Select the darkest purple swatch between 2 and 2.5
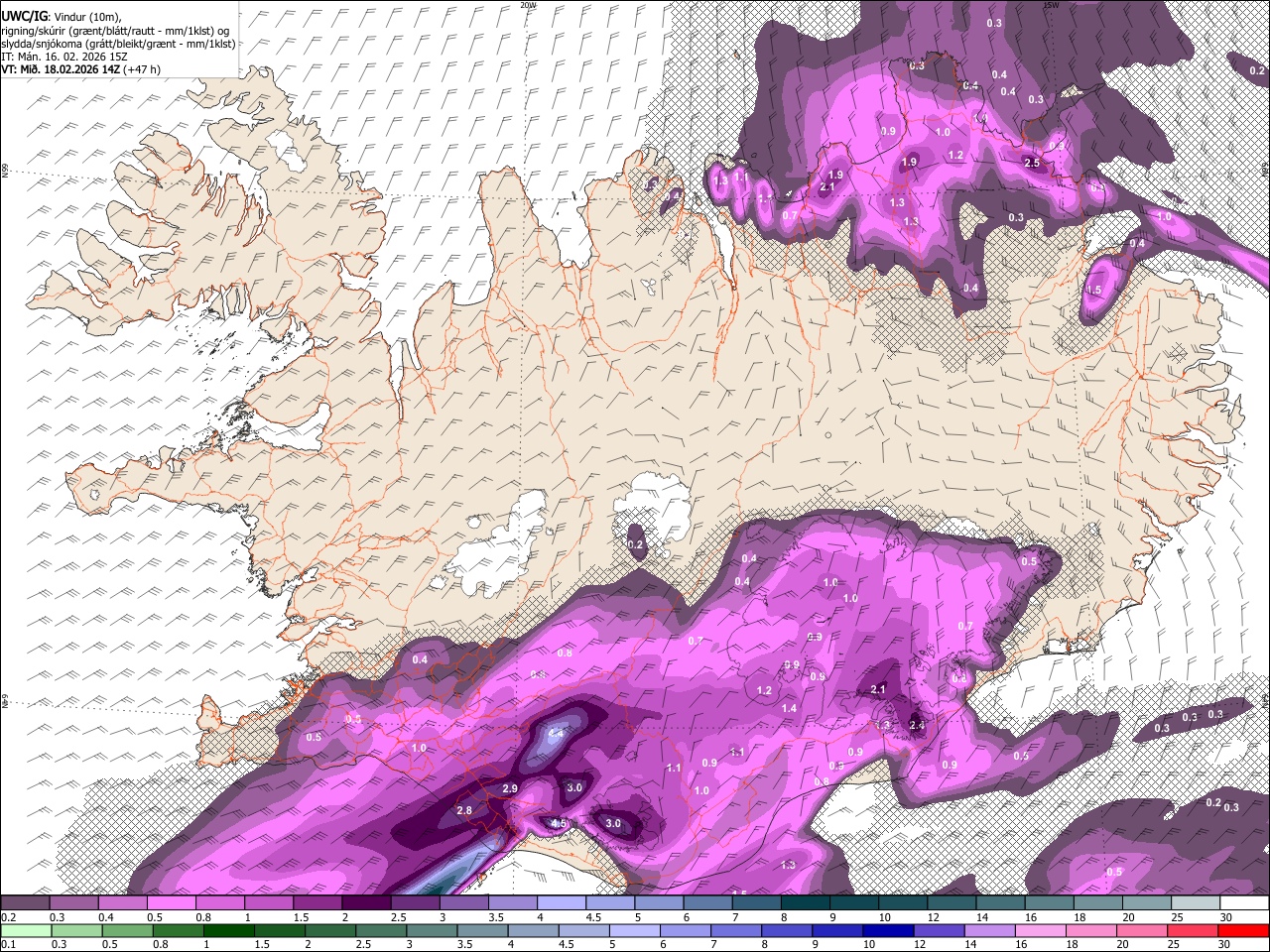 (x=366, y=902)
